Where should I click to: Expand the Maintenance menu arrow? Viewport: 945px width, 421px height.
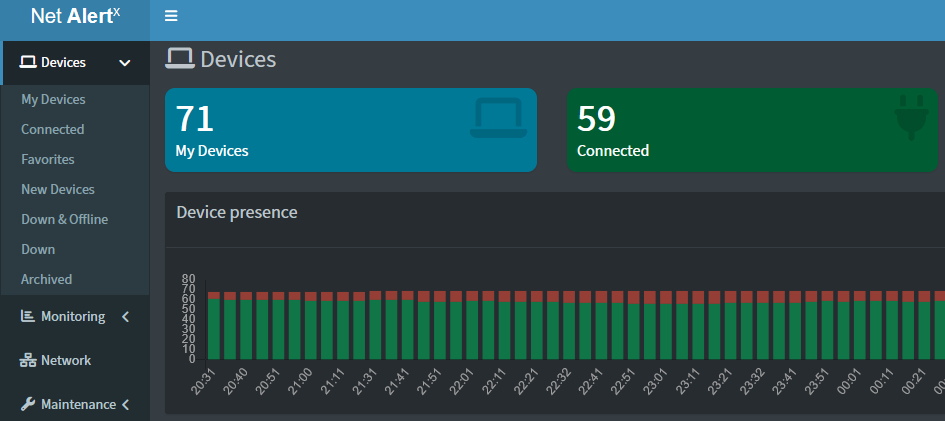[125, 405]
